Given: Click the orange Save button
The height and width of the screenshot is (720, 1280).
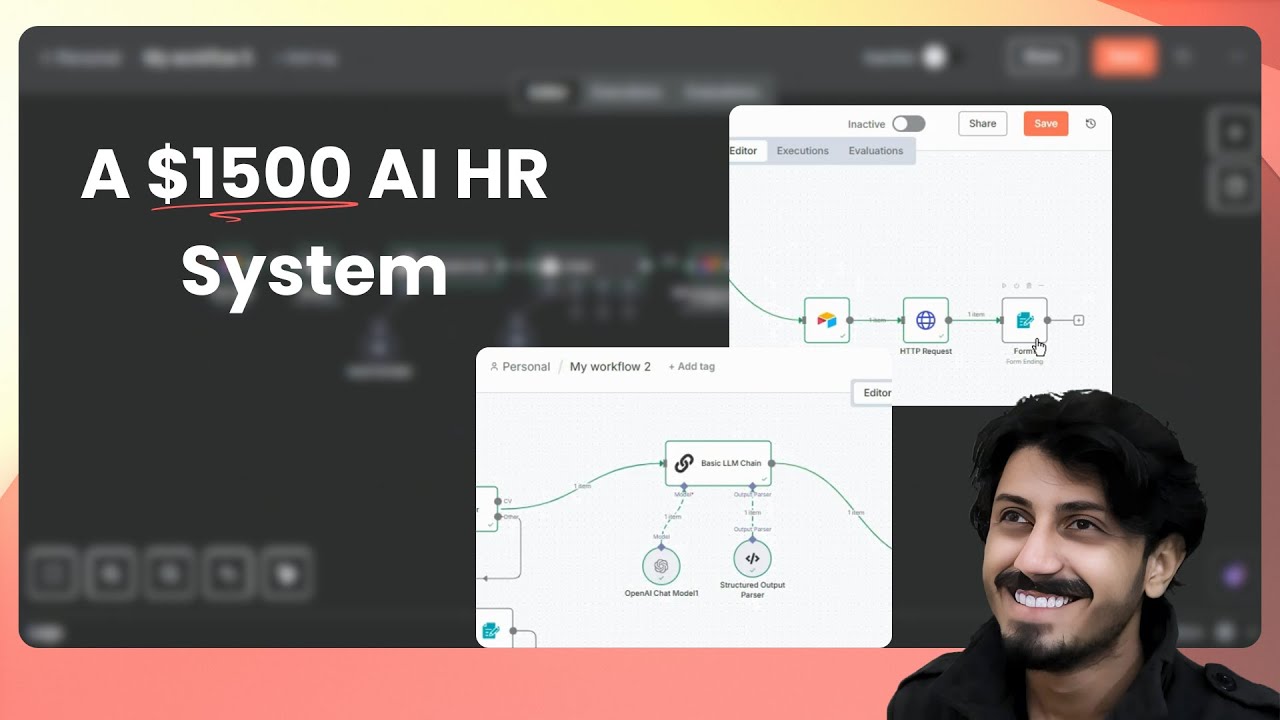Looking at the screenshot, I should [x=1045, y=124].
